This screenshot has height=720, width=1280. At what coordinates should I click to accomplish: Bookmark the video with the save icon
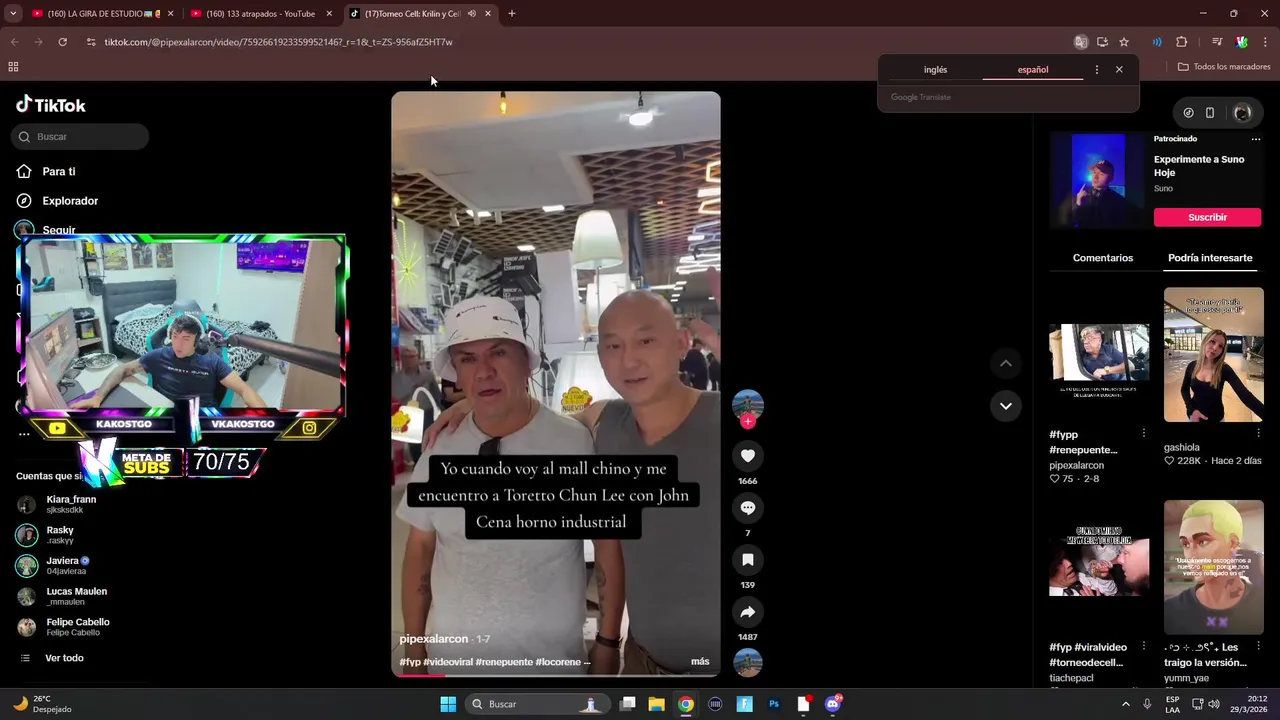747,560
